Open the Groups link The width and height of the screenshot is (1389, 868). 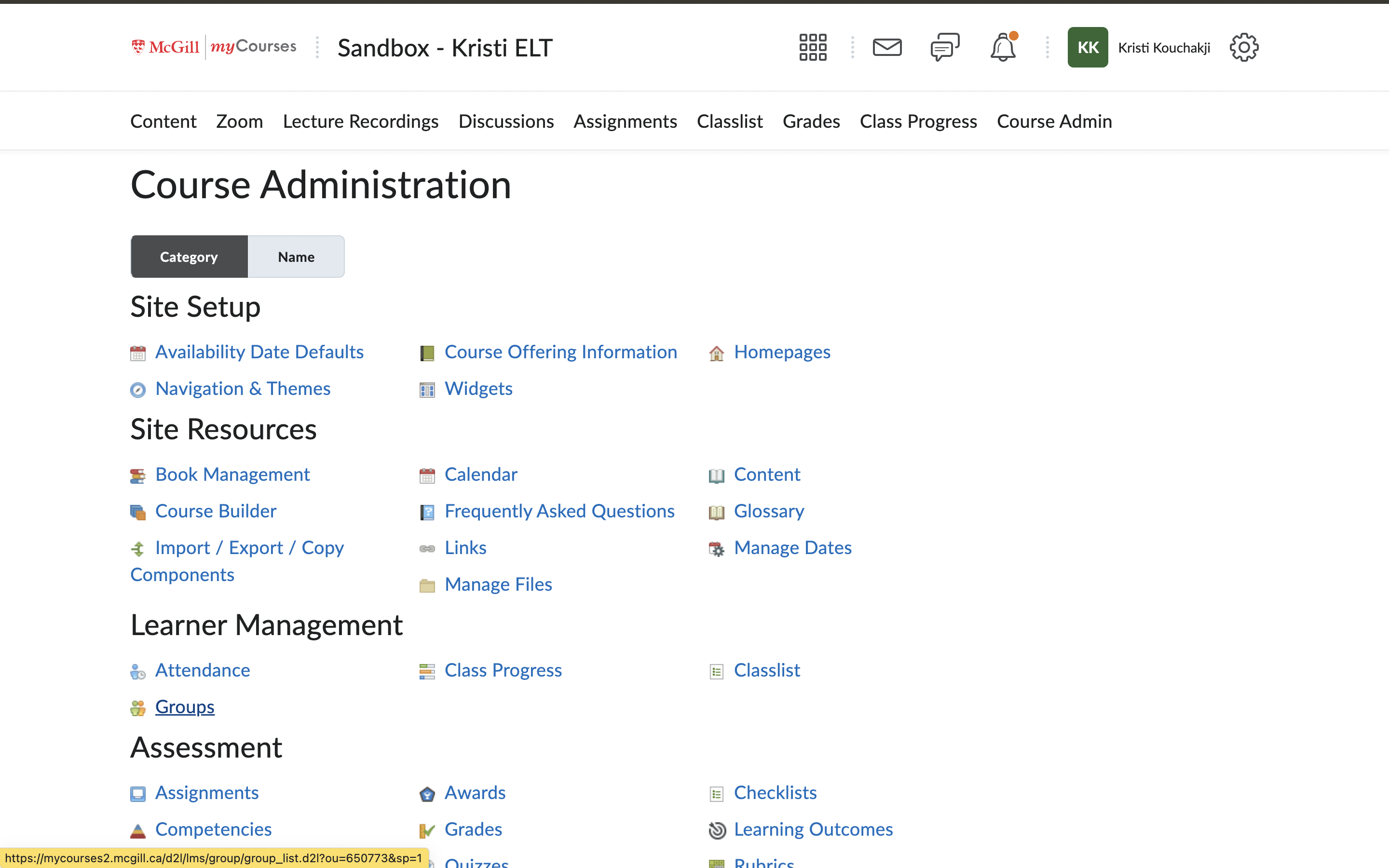point(185,706)
